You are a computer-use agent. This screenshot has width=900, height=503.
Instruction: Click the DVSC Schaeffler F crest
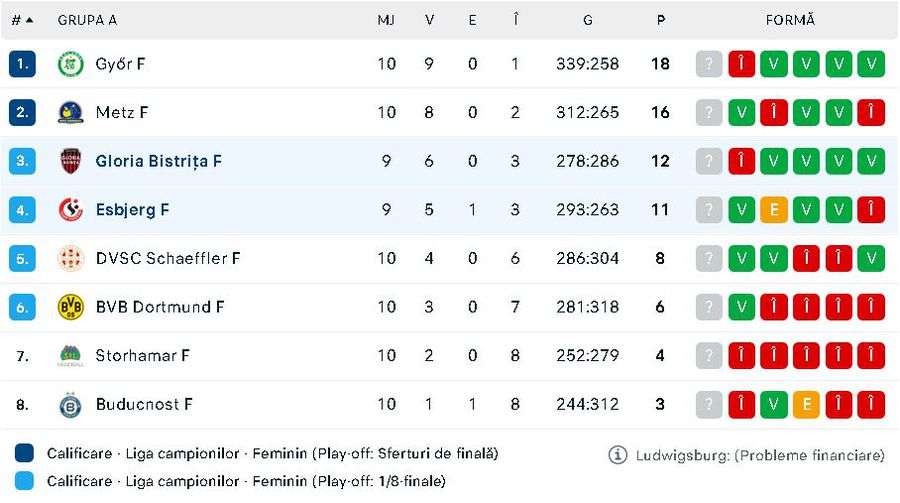(x=70, y=258)
